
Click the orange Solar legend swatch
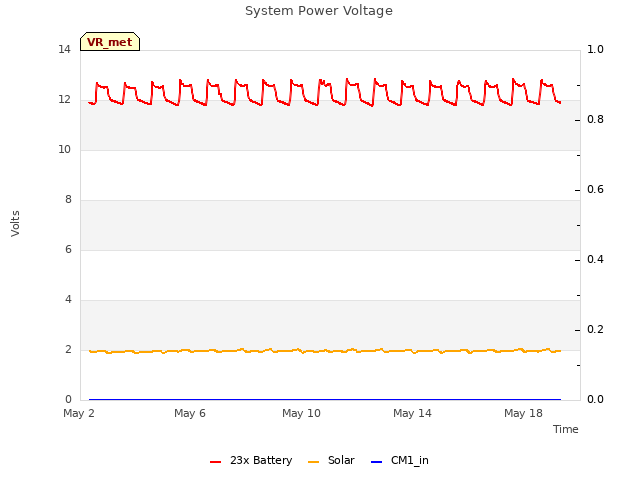pyautogui.click(x=313, y=462)
